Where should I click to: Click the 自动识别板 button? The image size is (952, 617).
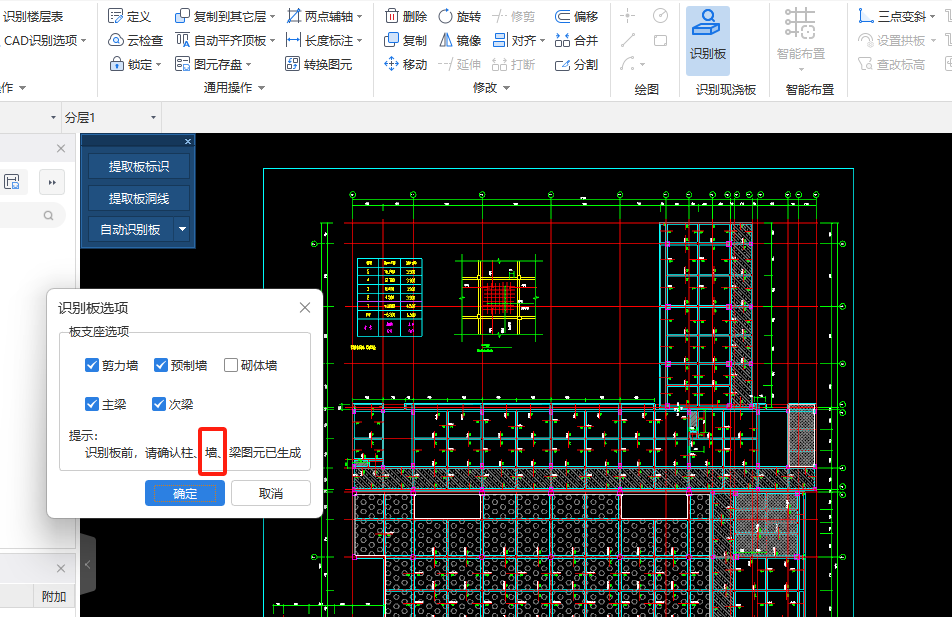[x=131, y=230]
